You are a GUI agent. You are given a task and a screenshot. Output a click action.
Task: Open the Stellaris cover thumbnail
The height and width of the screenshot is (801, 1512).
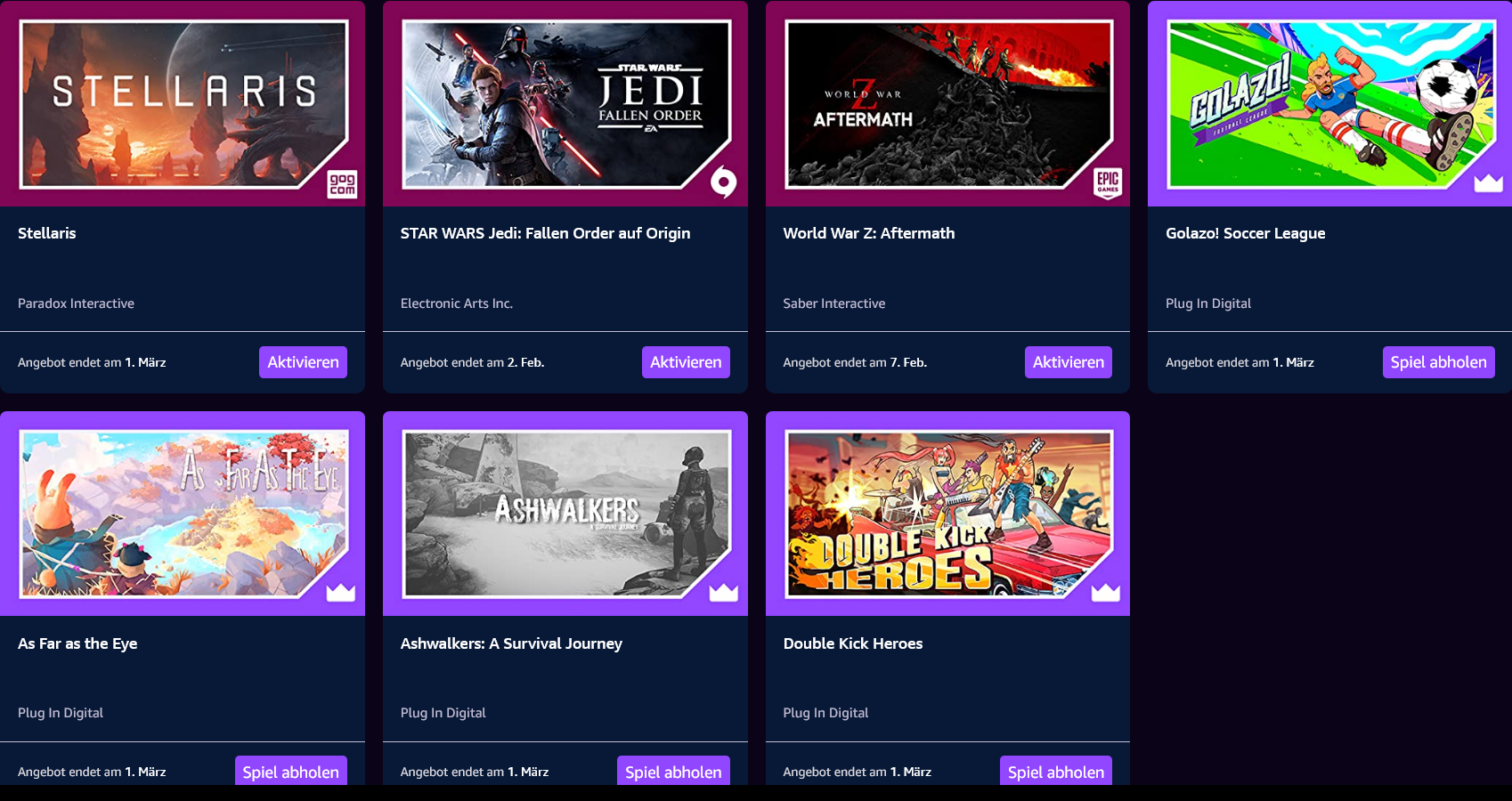point(183,104)
